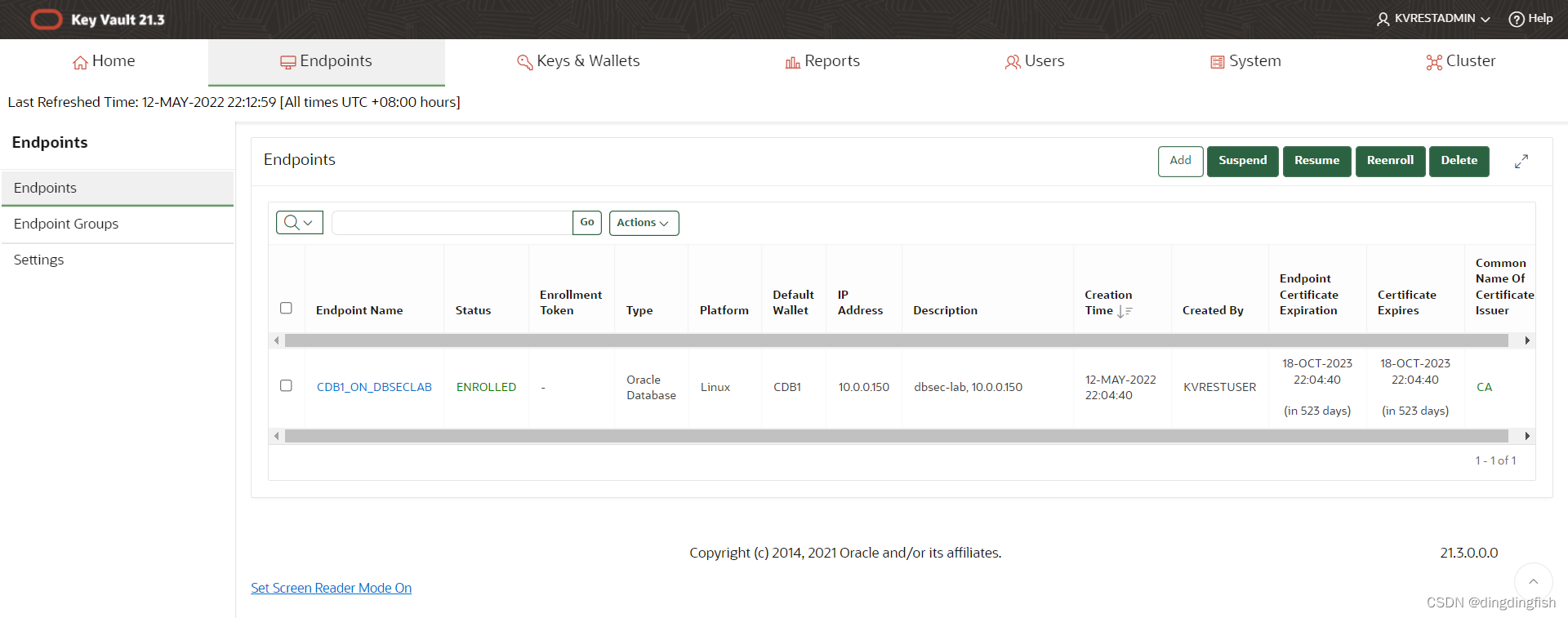Click the Type column header
The image size is (1568, 618).
tap(639, 310)
